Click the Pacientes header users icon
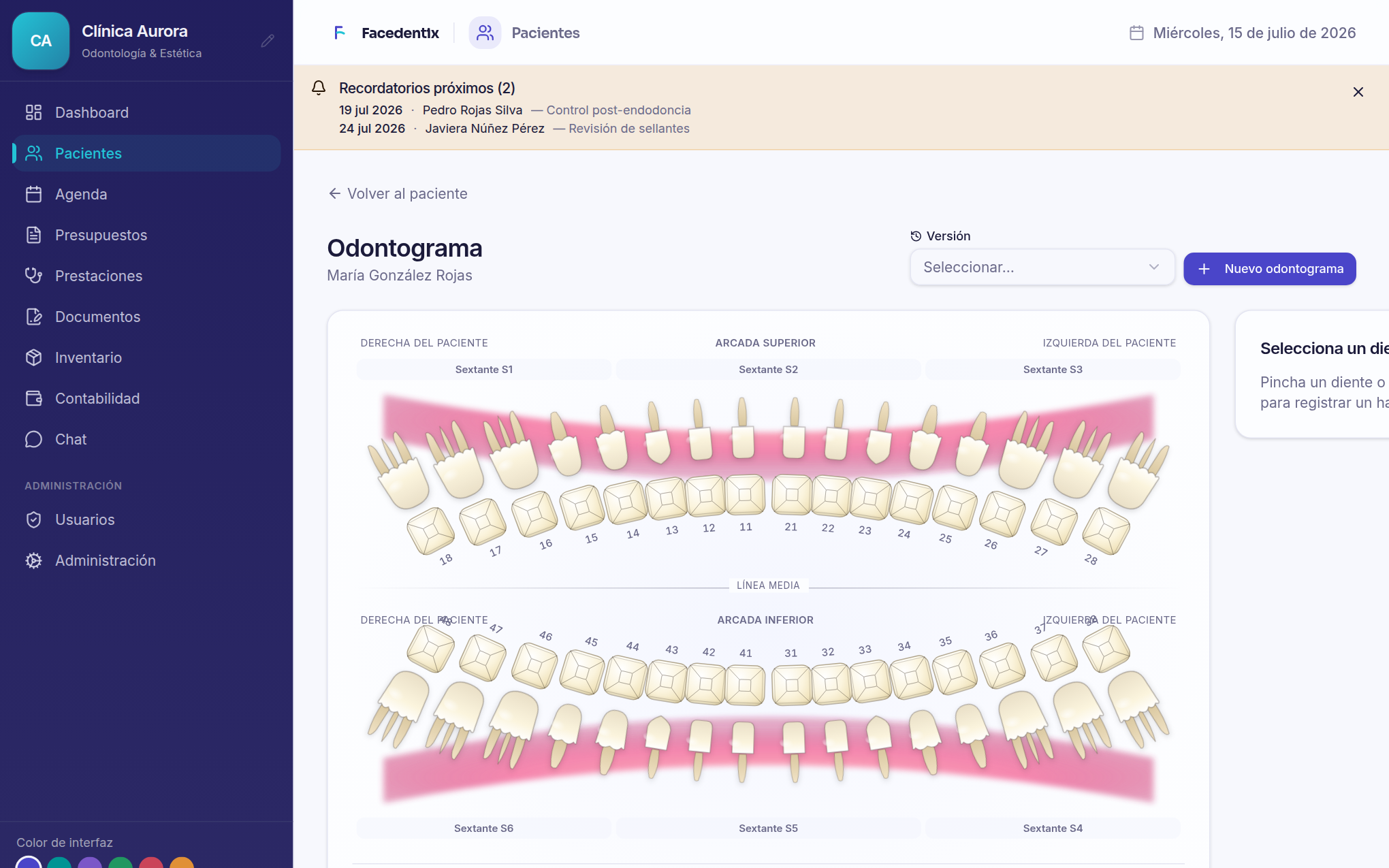This screenshot has height=868, width=1389. click(485, 33)
